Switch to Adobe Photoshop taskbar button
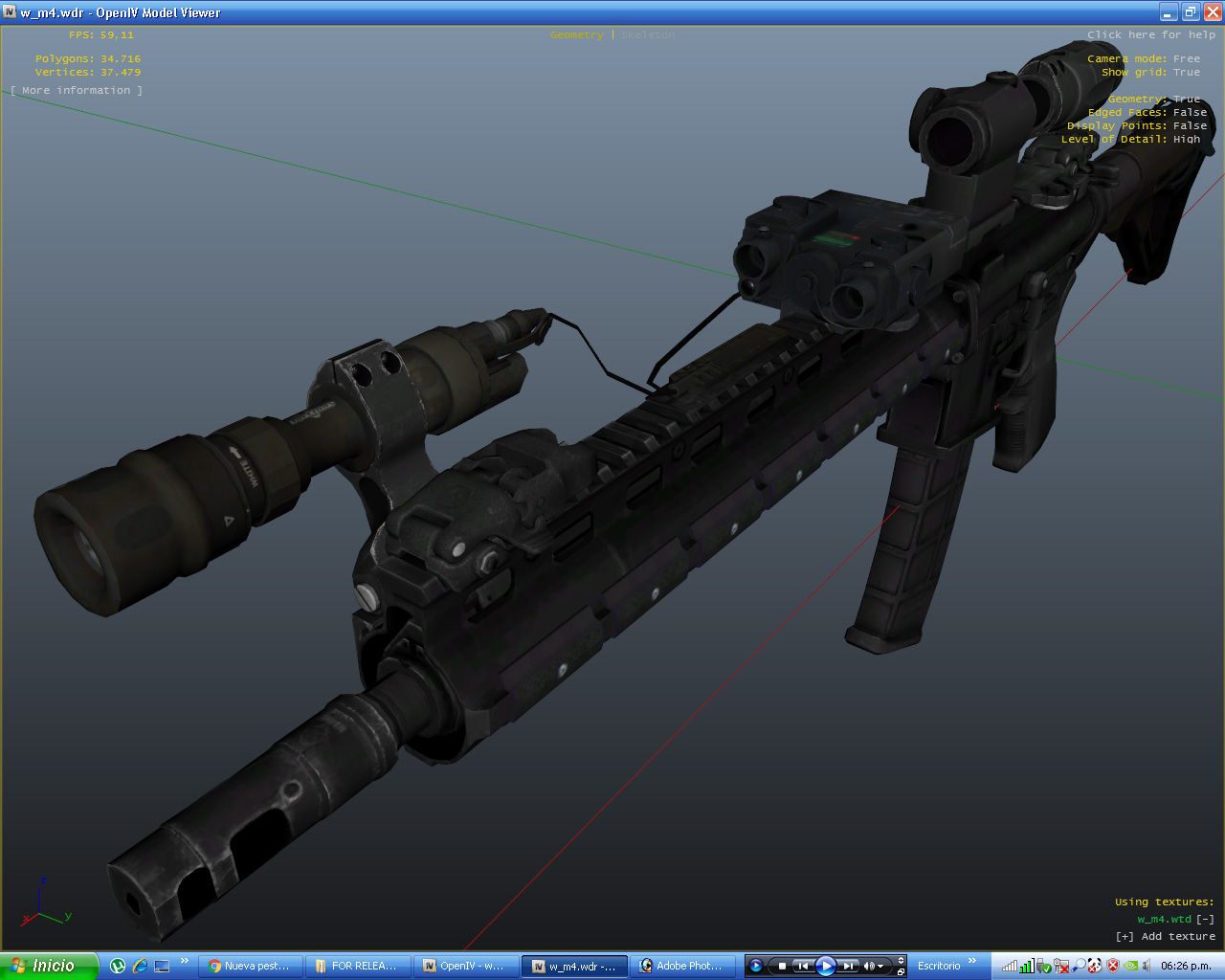The height and width of the screenshot is (980, 1225). 683,966
